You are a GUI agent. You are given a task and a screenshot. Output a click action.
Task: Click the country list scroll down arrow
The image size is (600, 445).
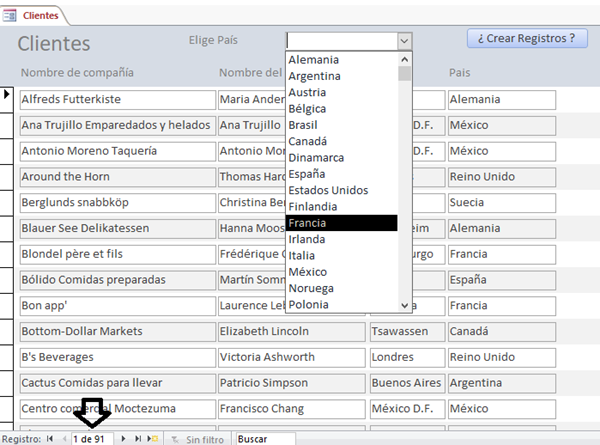(x=404, y=305)
